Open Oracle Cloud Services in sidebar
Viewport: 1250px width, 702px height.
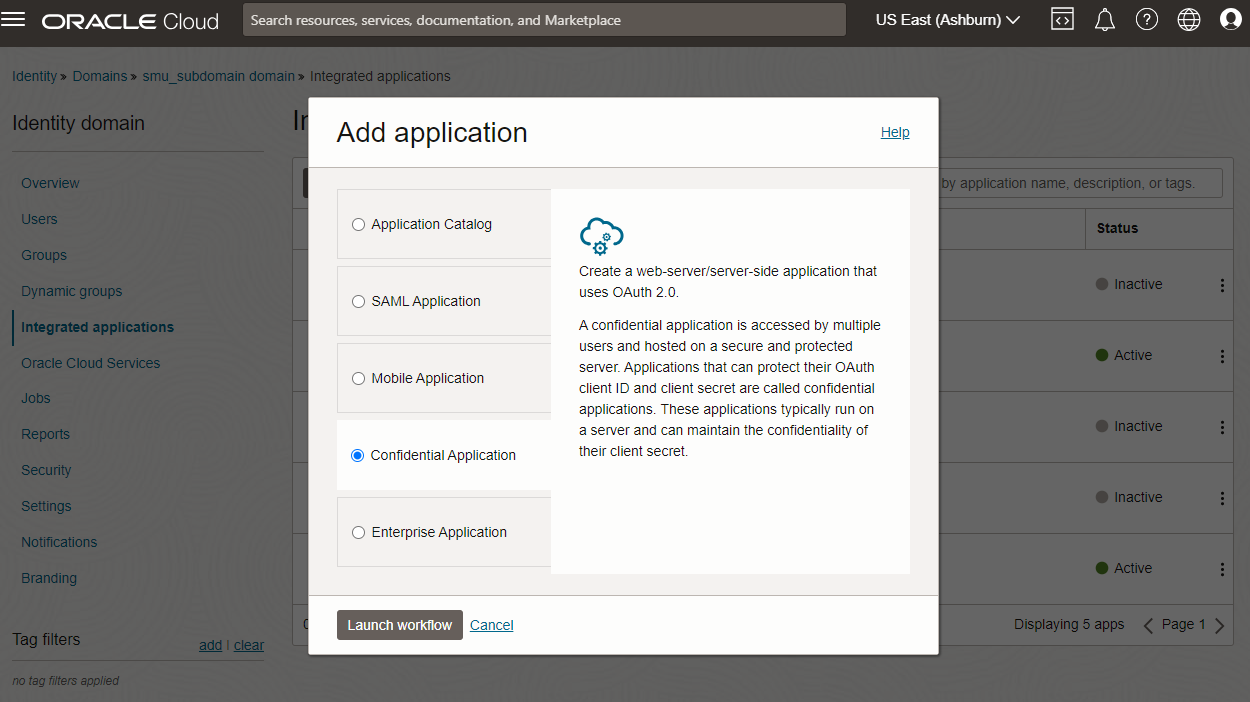pyautogui.click(x=90, y=363)
